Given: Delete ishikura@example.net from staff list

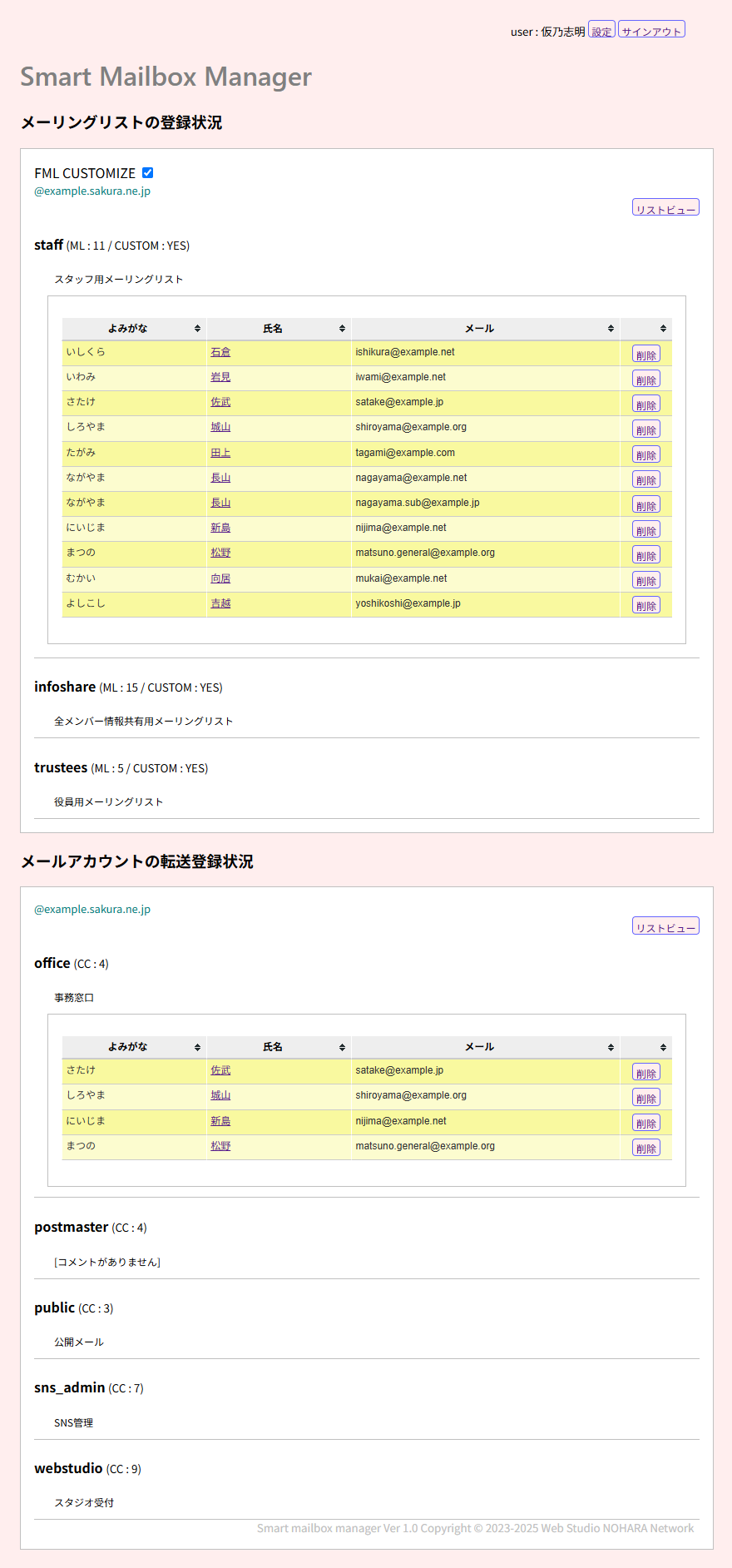Looking at the screenshot, I should click(x=646, y=354).
